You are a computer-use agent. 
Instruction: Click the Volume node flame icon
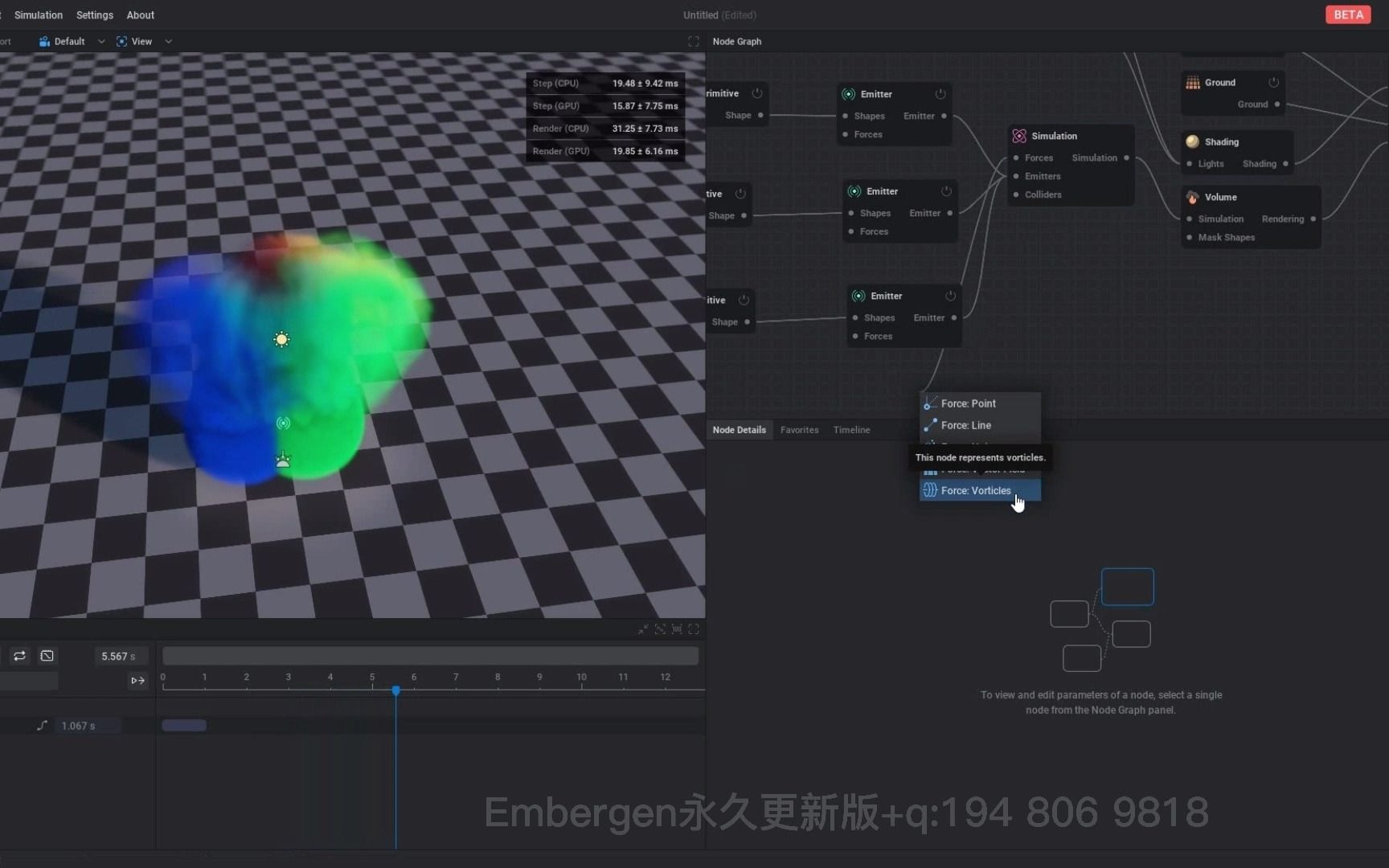click(1193, 197)
